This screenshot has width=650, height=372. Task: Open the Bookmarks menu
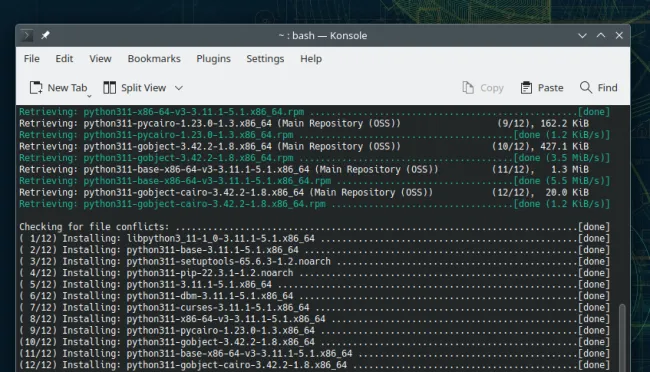154,58
